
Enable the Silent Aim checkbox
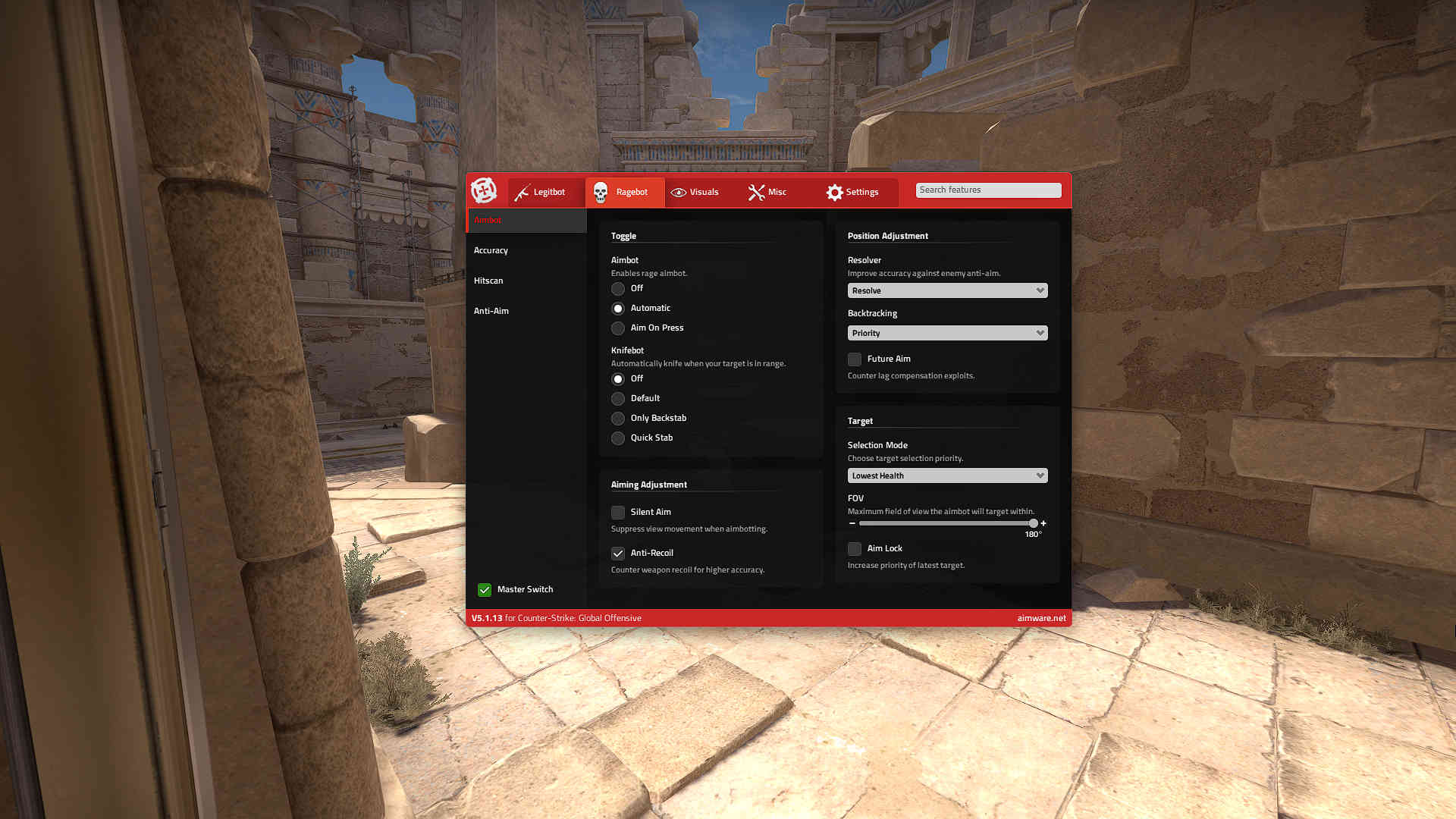(618, 513)
